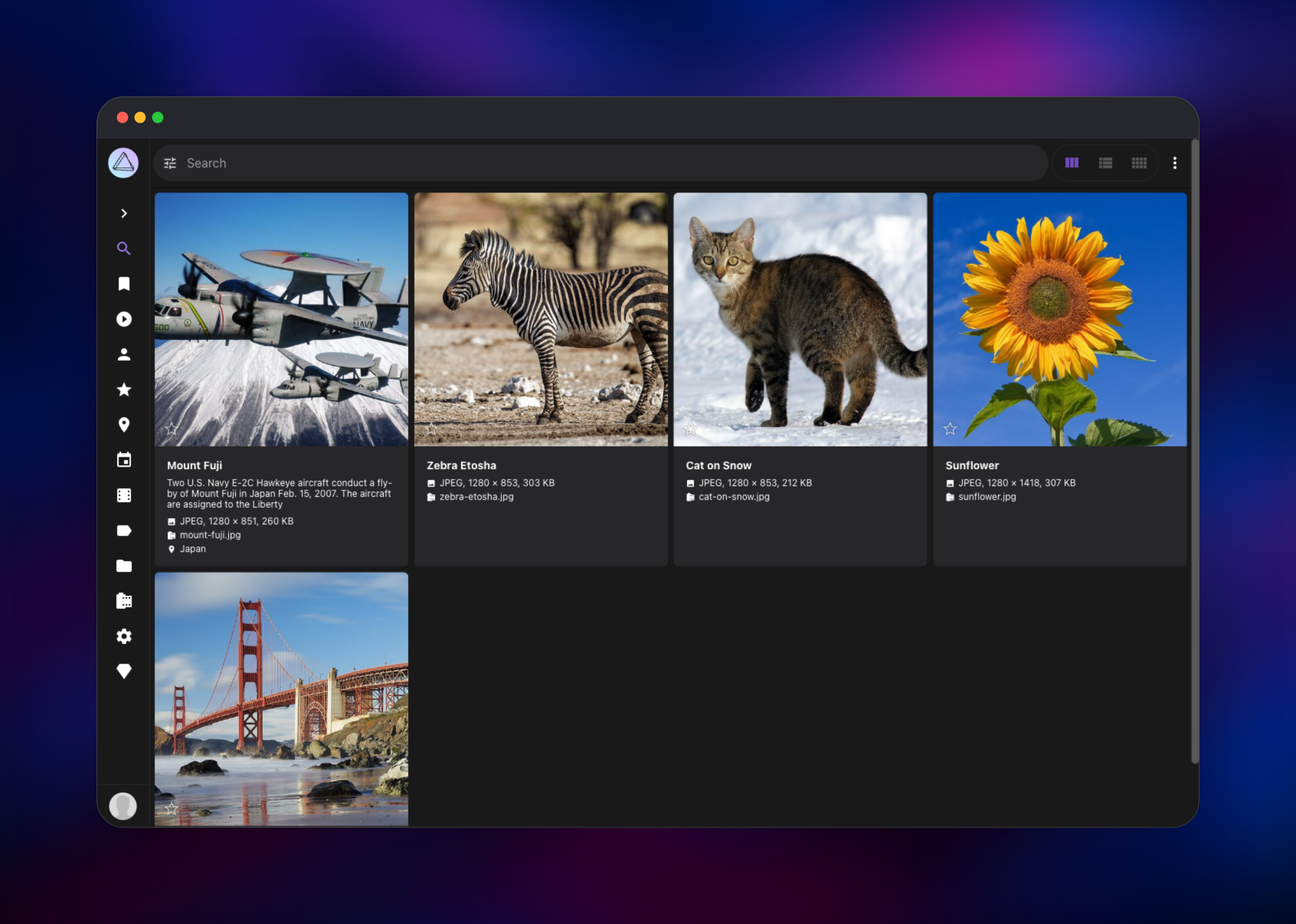Click the user avatar at sidebar bottom
The height and width of the screenshot is (924, 1296).
tap(123, 806)
